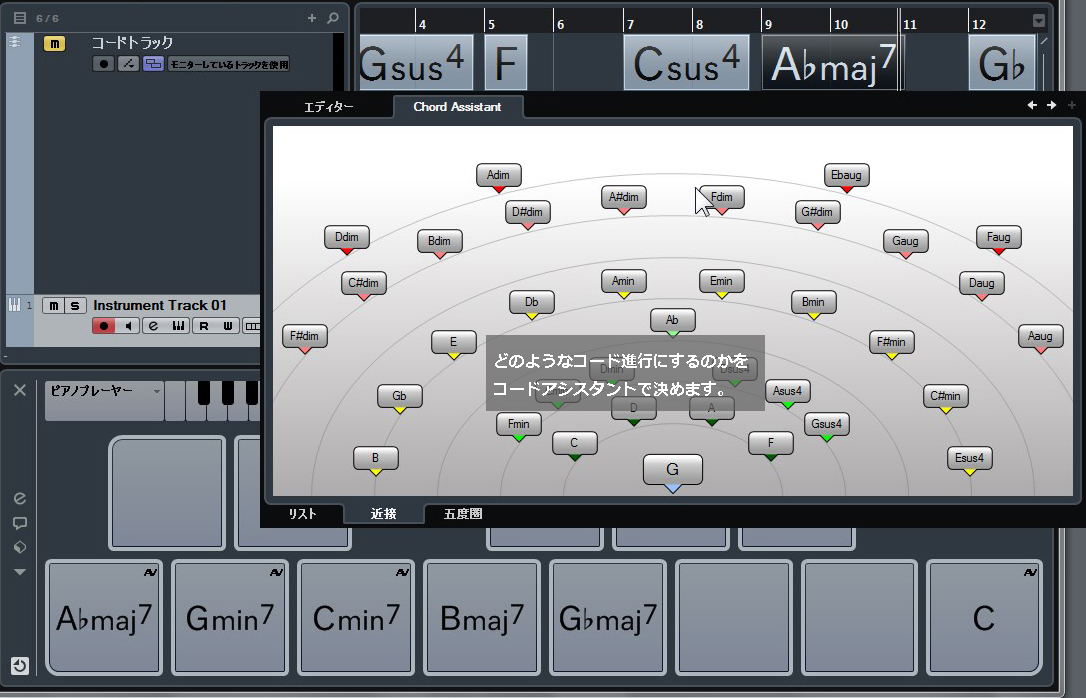
Task: Select the G chord bubble in the Chord Assistant
Action: (673, 469)
